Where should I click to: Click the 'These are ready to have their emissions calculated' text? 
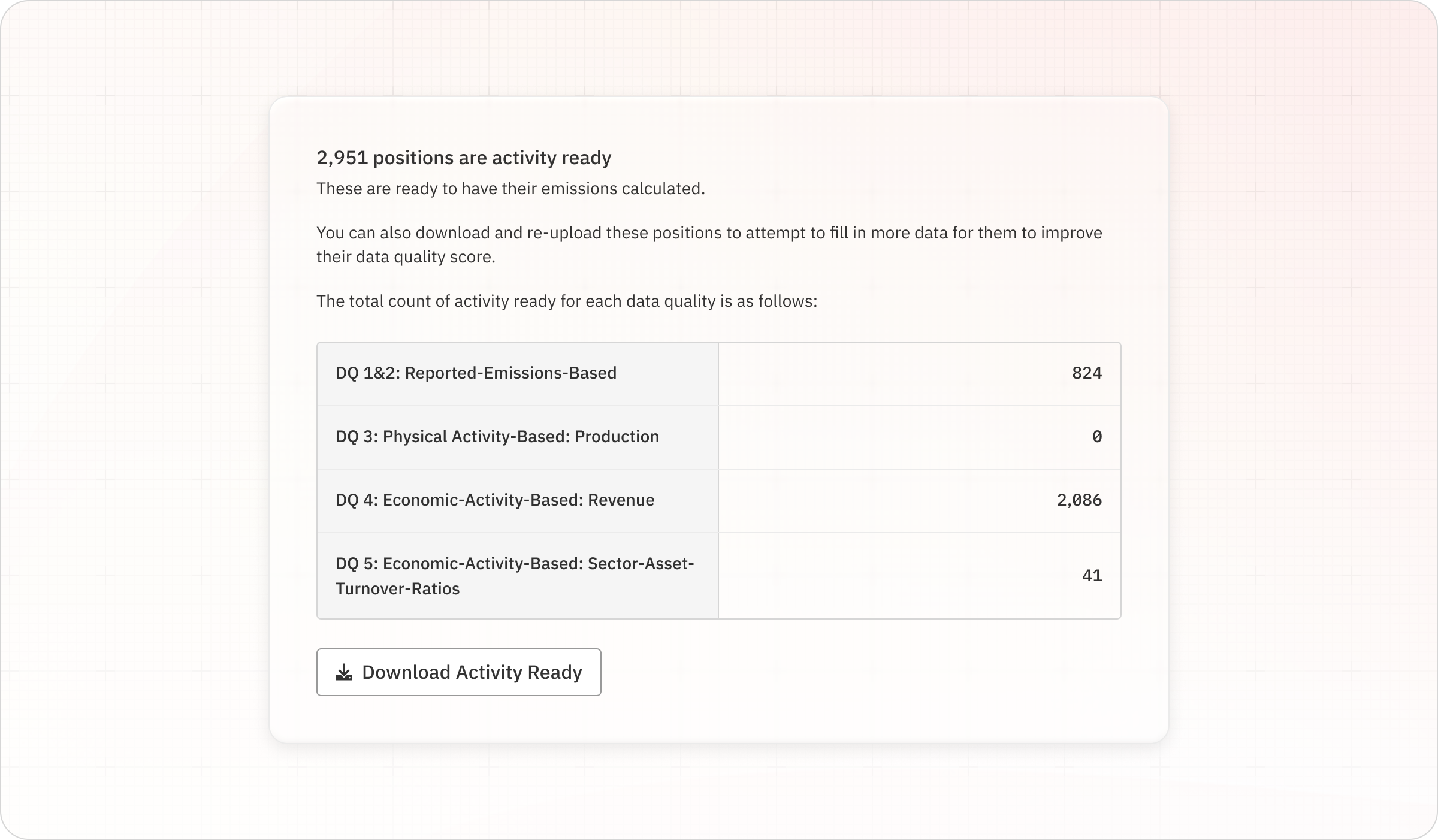click(x=510, y=189)
